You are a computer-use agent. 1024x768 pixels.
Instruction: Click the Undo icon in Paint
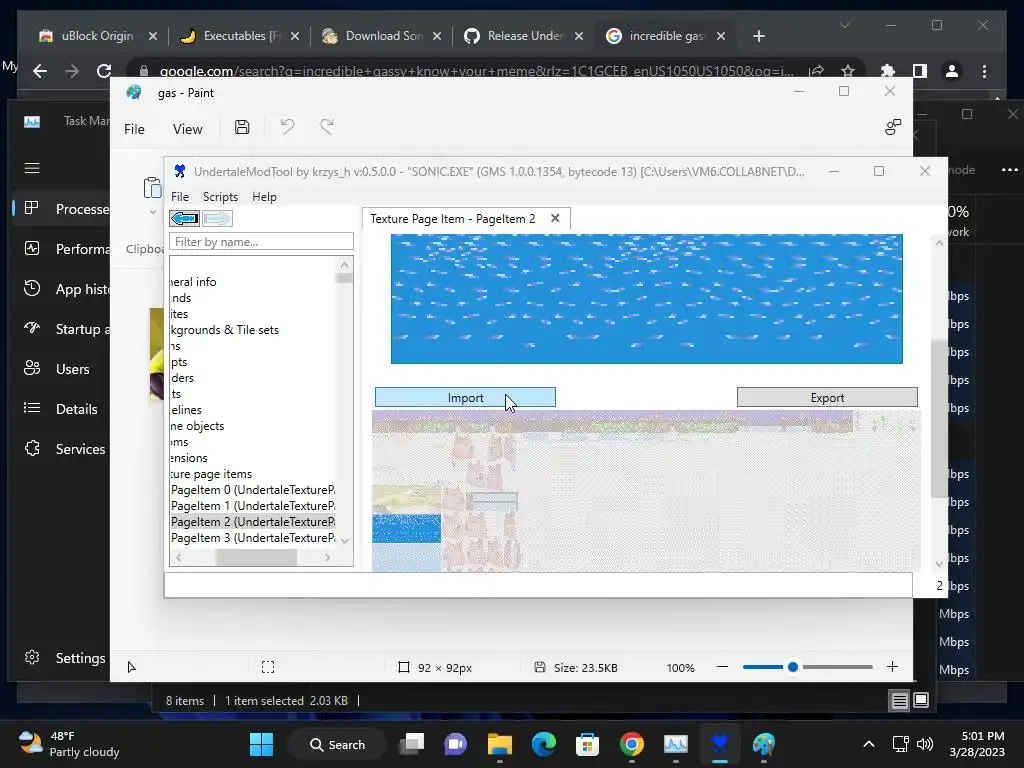coord(287,127)
